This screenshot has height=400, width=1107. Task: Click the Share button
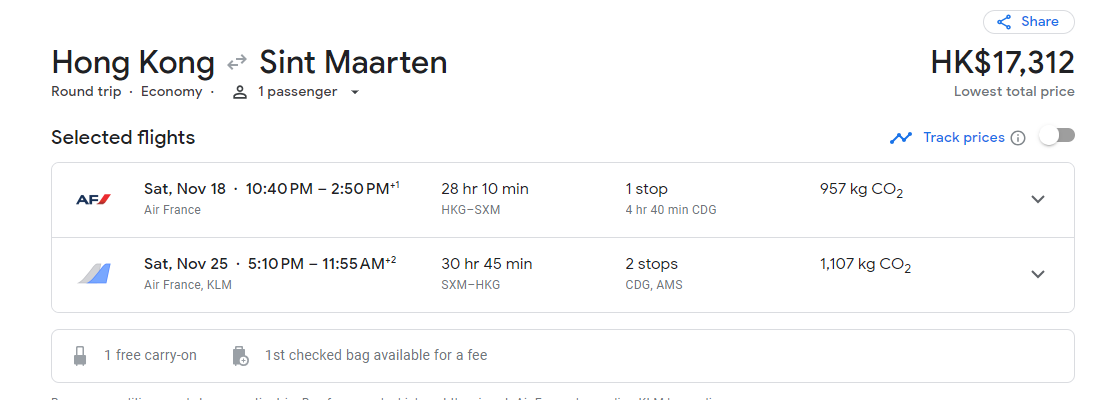click(x=1028, y=22)
